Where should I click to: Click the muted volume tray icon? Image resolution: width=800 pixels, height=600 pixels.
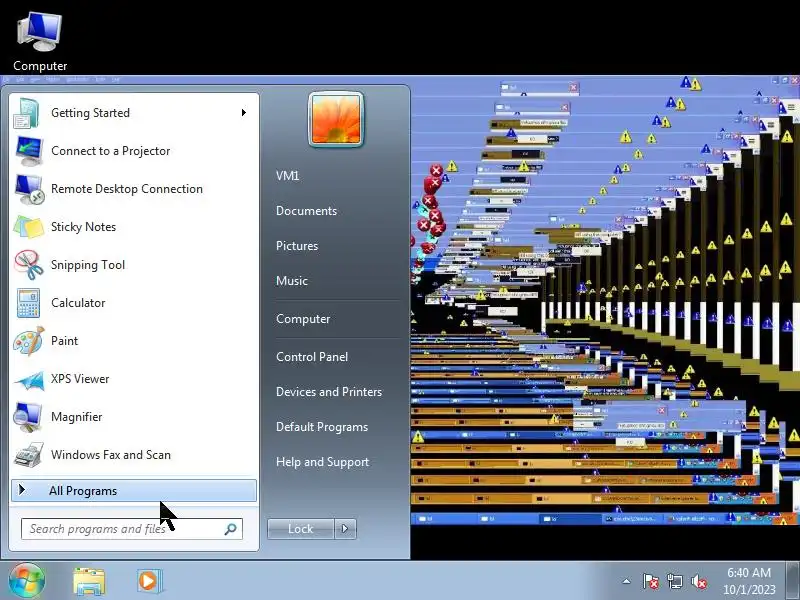click(x=698, y=581)
